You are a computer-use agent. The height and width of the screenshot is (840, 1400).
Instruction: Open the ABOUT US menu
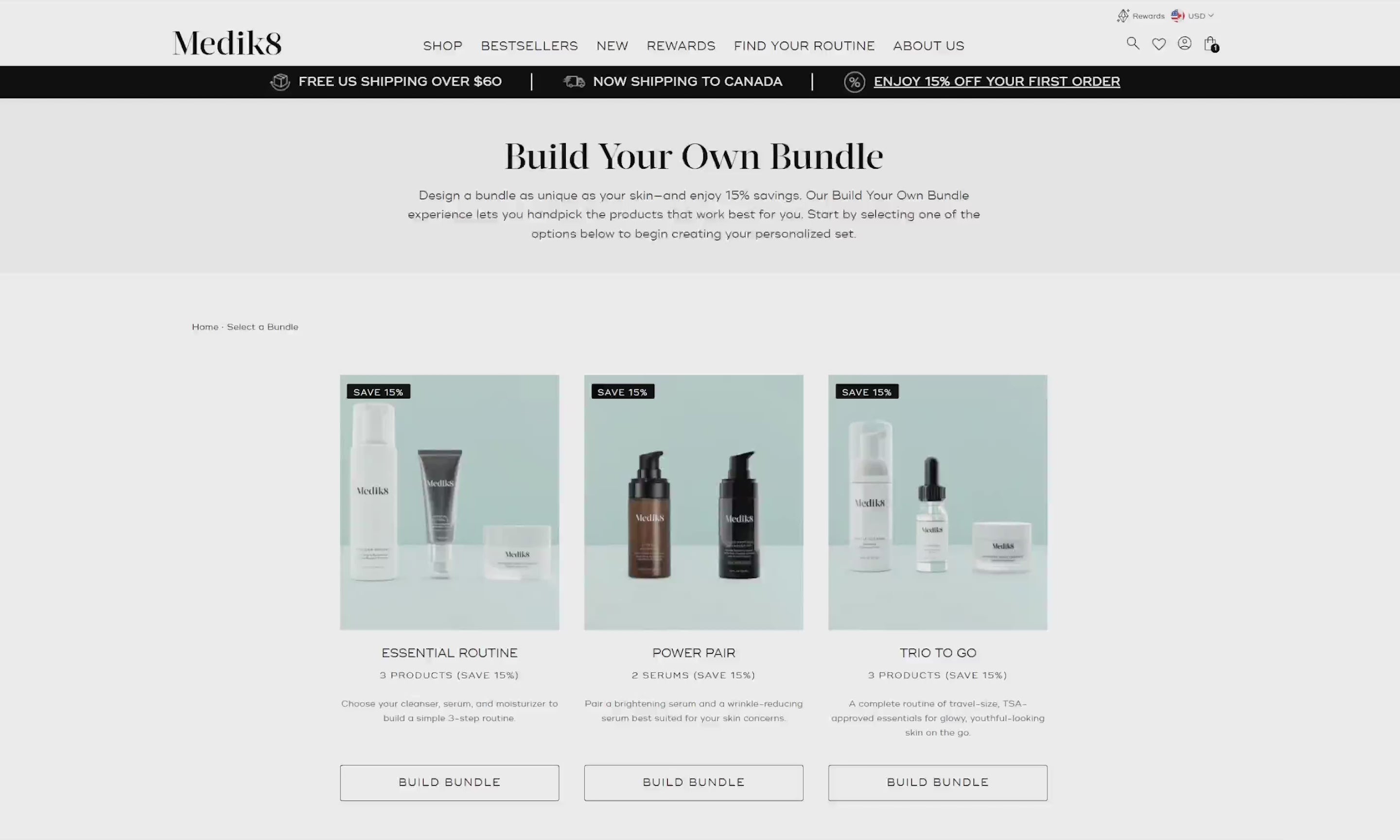click(928, 46)
